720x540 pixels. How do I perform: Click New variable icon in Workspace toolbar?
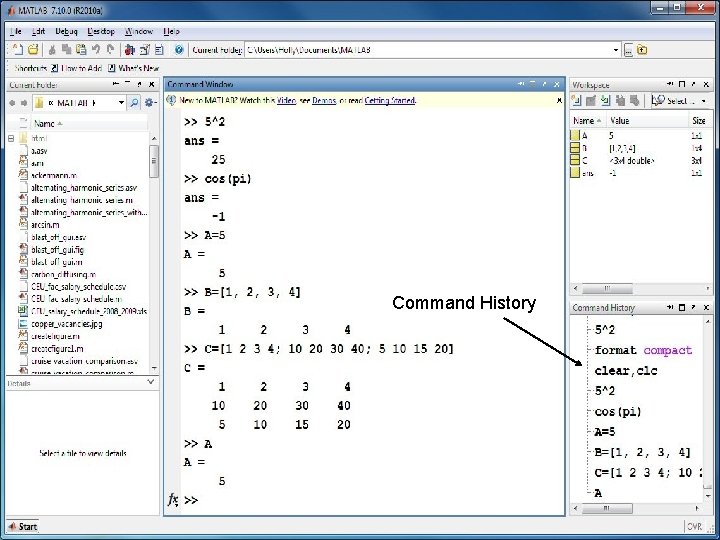(x=576, y=100)
